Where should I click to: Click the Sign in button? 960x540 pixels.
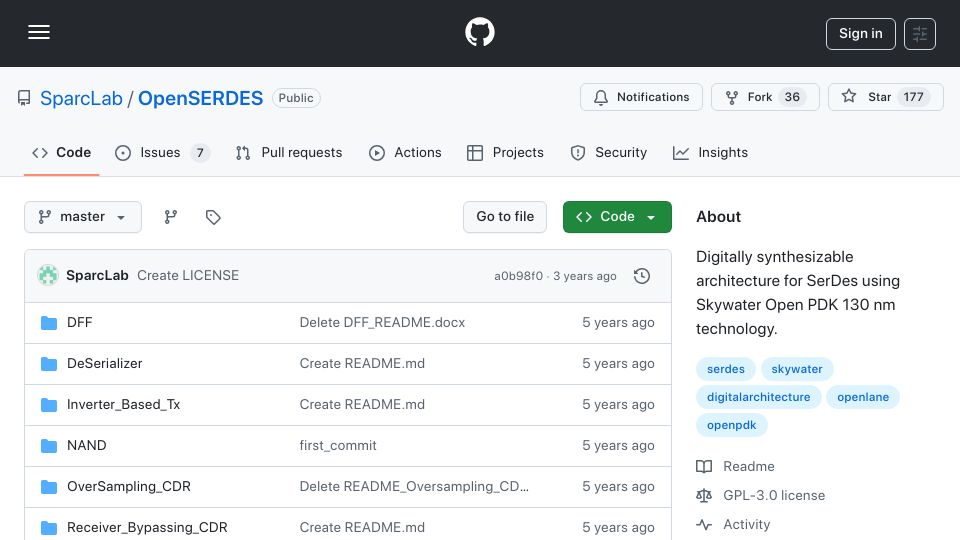point(860,34)
